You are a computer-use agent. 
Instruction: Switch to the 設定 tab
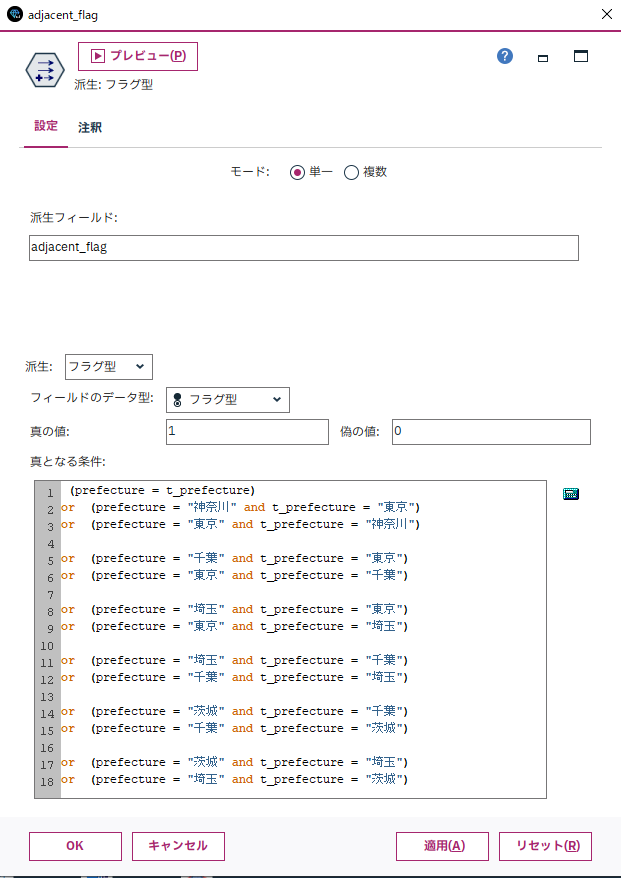click(45, 126)
